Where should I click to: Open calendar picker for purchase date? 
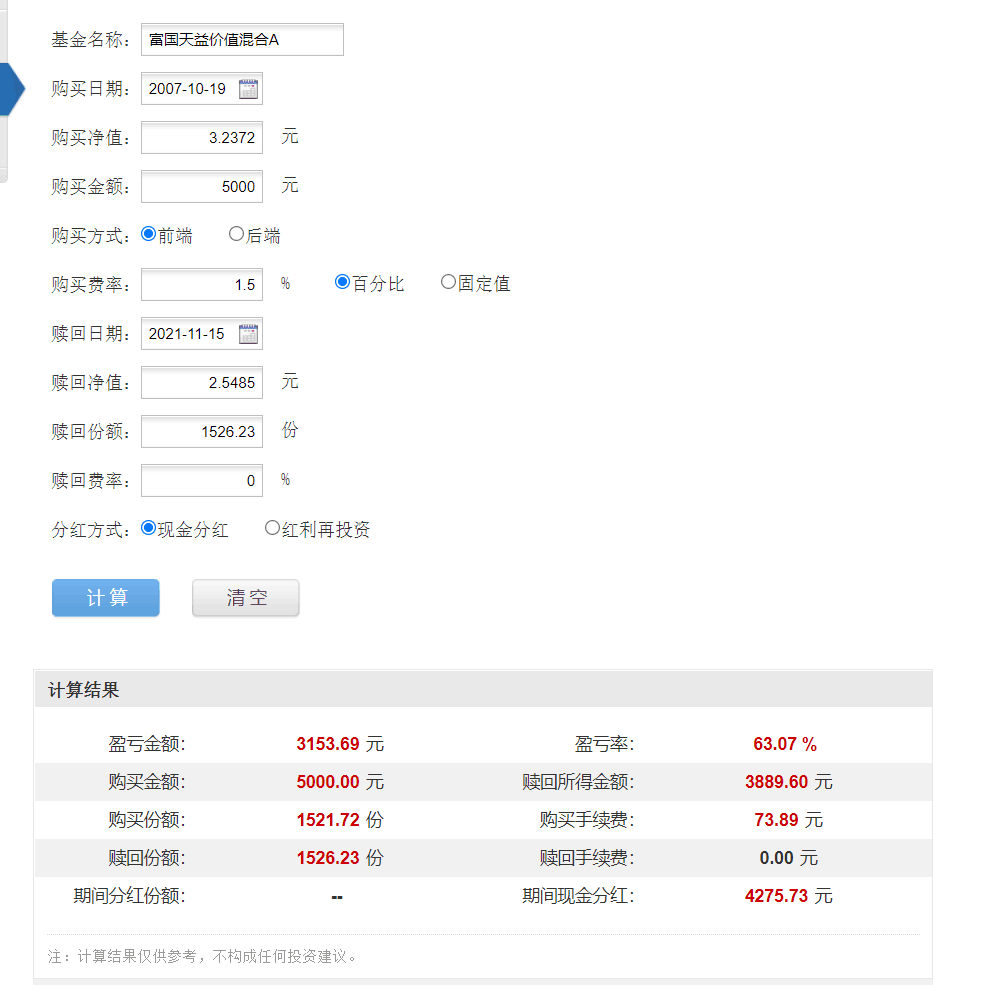[248, 89]
